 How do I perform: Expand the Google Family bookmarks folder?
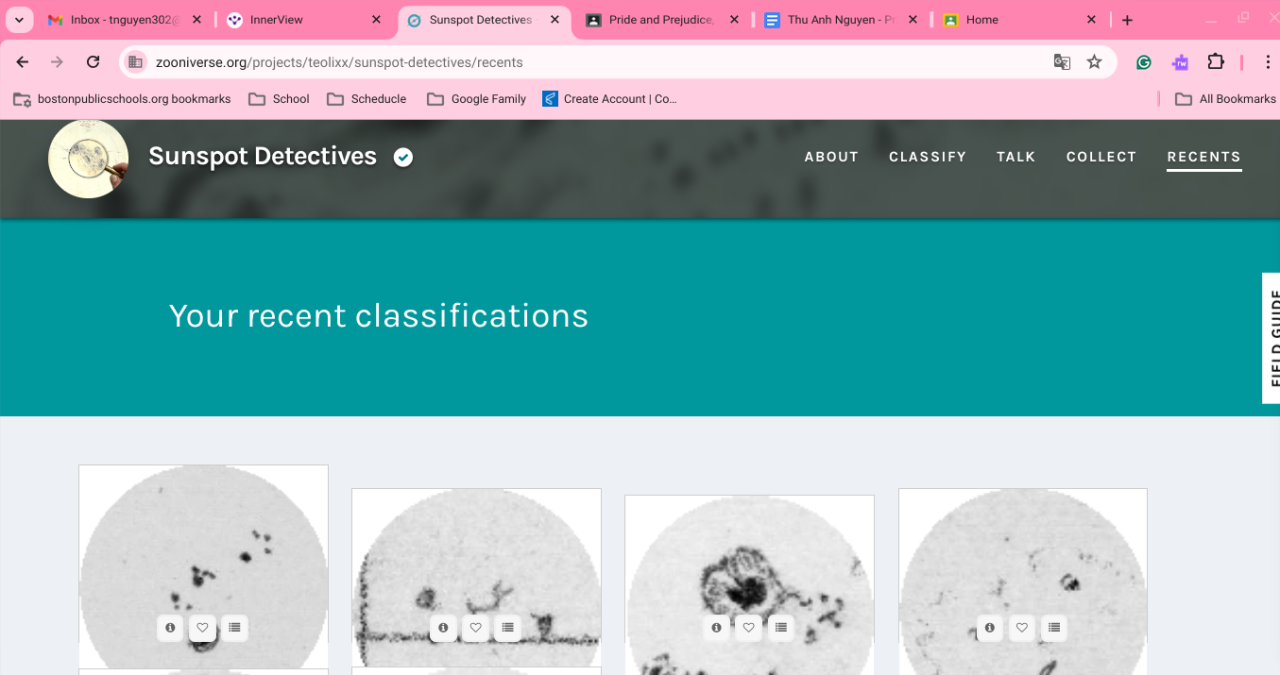476,99
